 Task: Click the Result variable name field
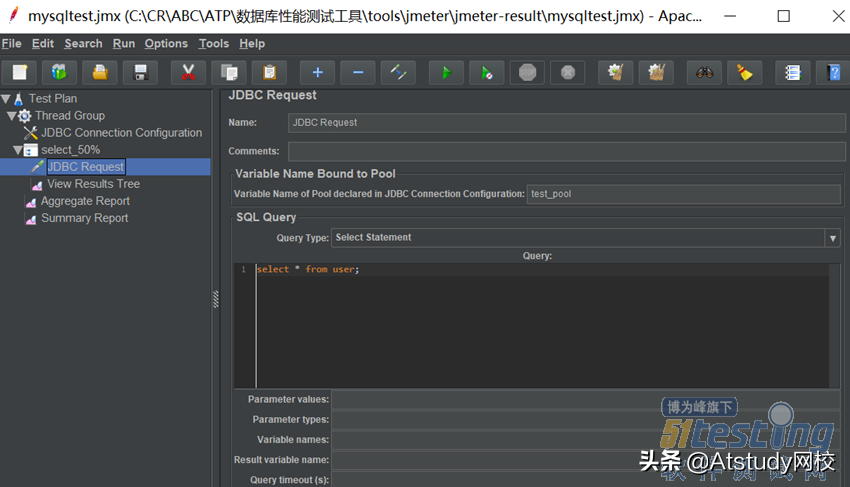(586, 459)
